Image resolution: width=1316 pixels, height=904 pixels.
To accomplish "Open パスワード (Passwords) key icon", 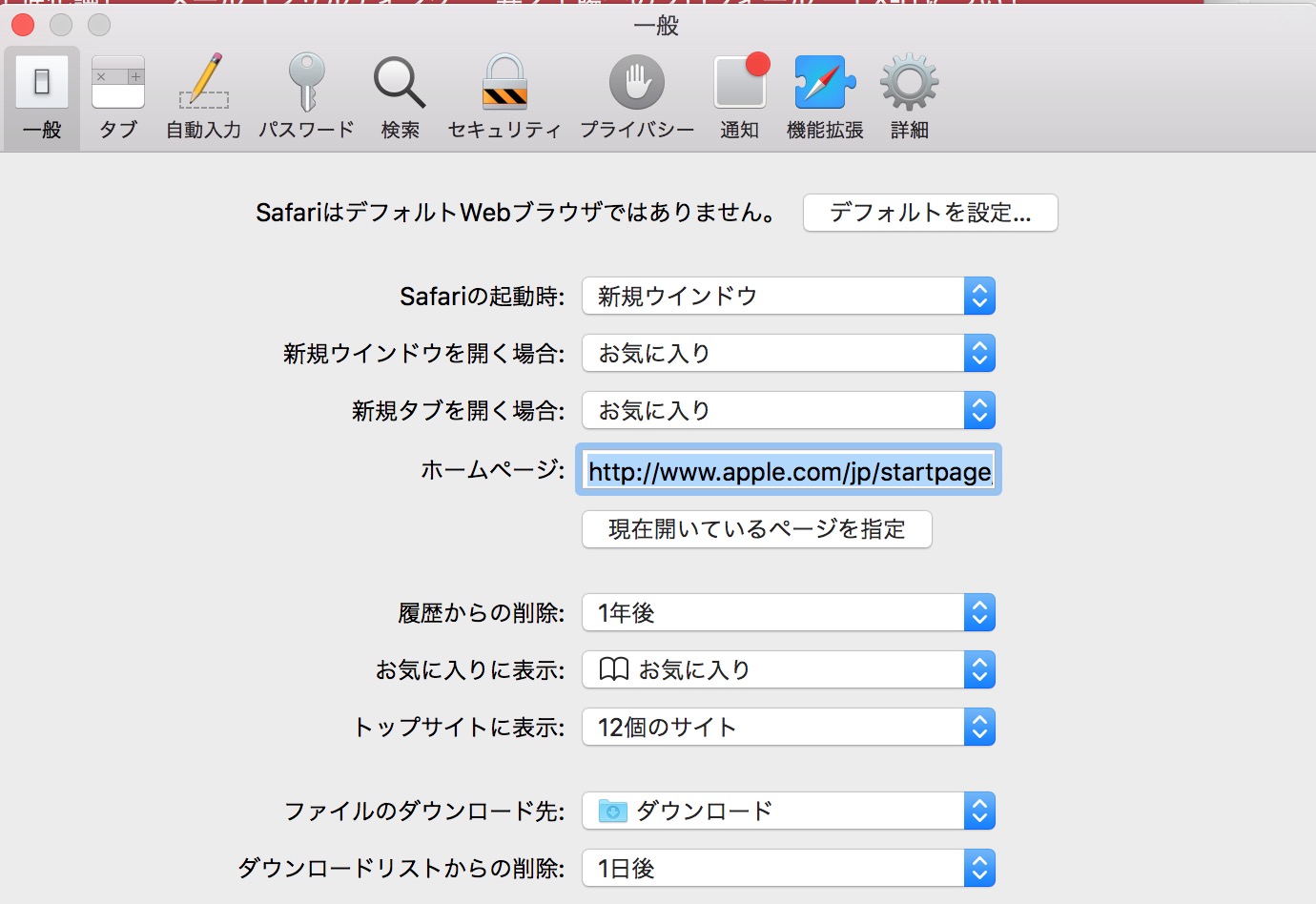I will coord(306,97).
